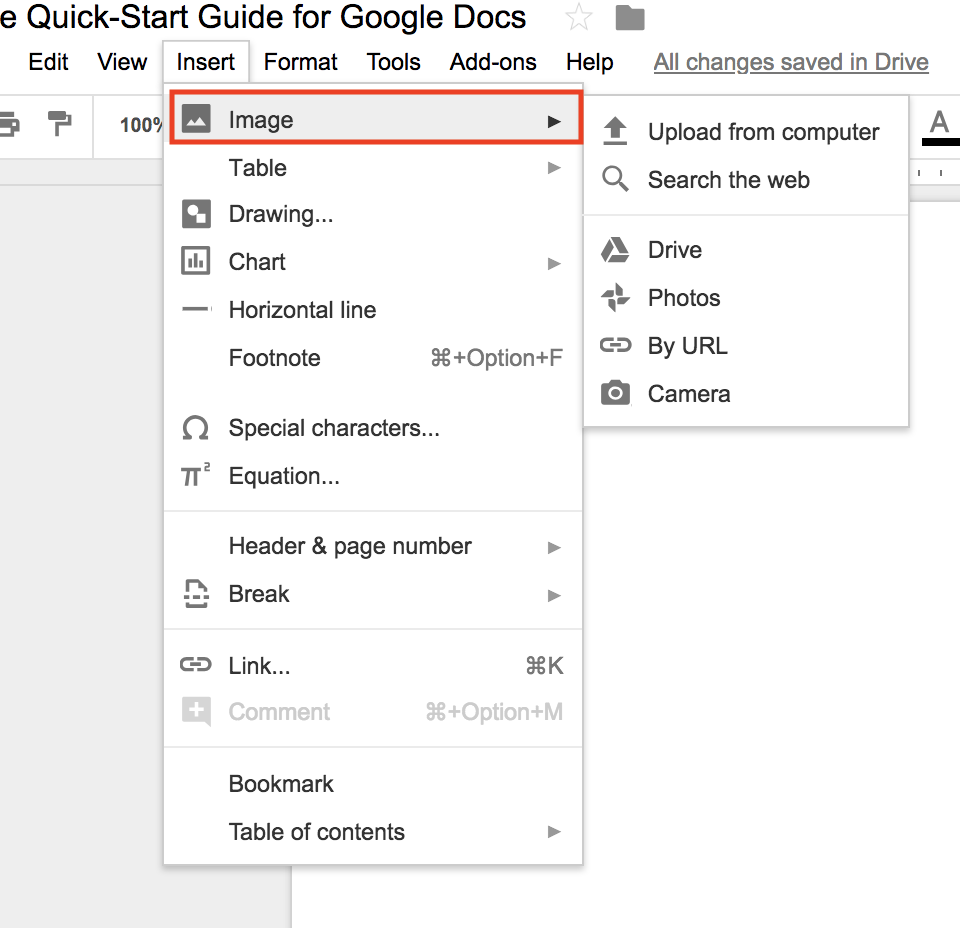Click the By URL link icon

point(614,345)
